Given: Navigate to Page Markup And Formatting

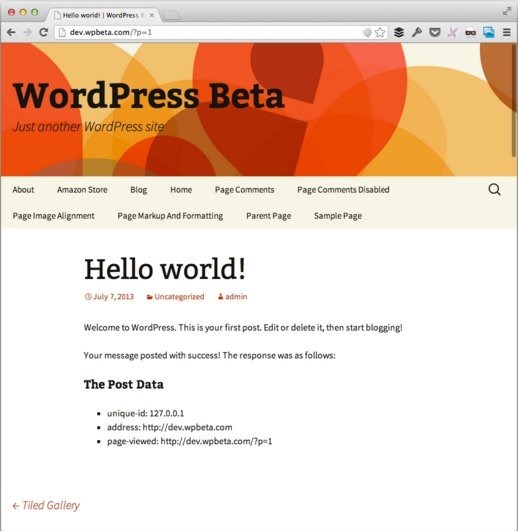Looking at the screenshot, I should (x=170, y=216).
